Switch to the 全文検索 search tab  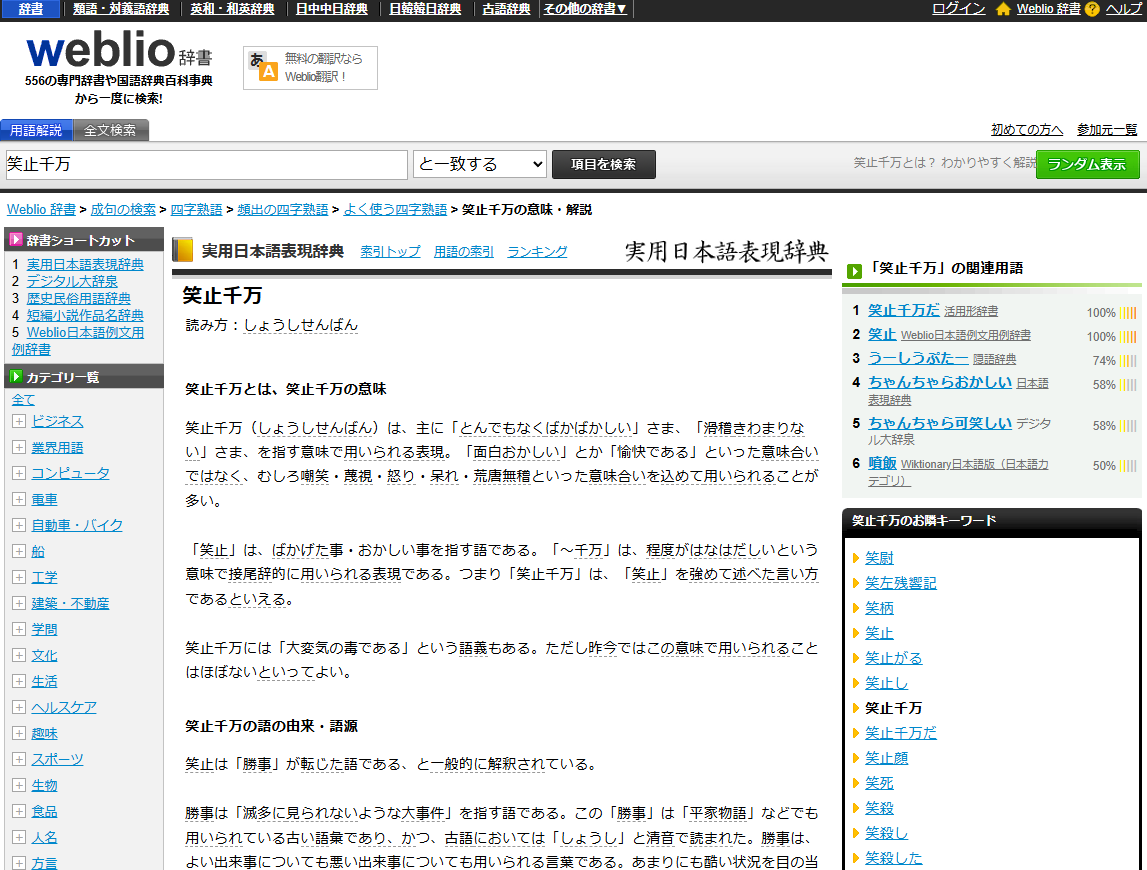tap(110, 130)
